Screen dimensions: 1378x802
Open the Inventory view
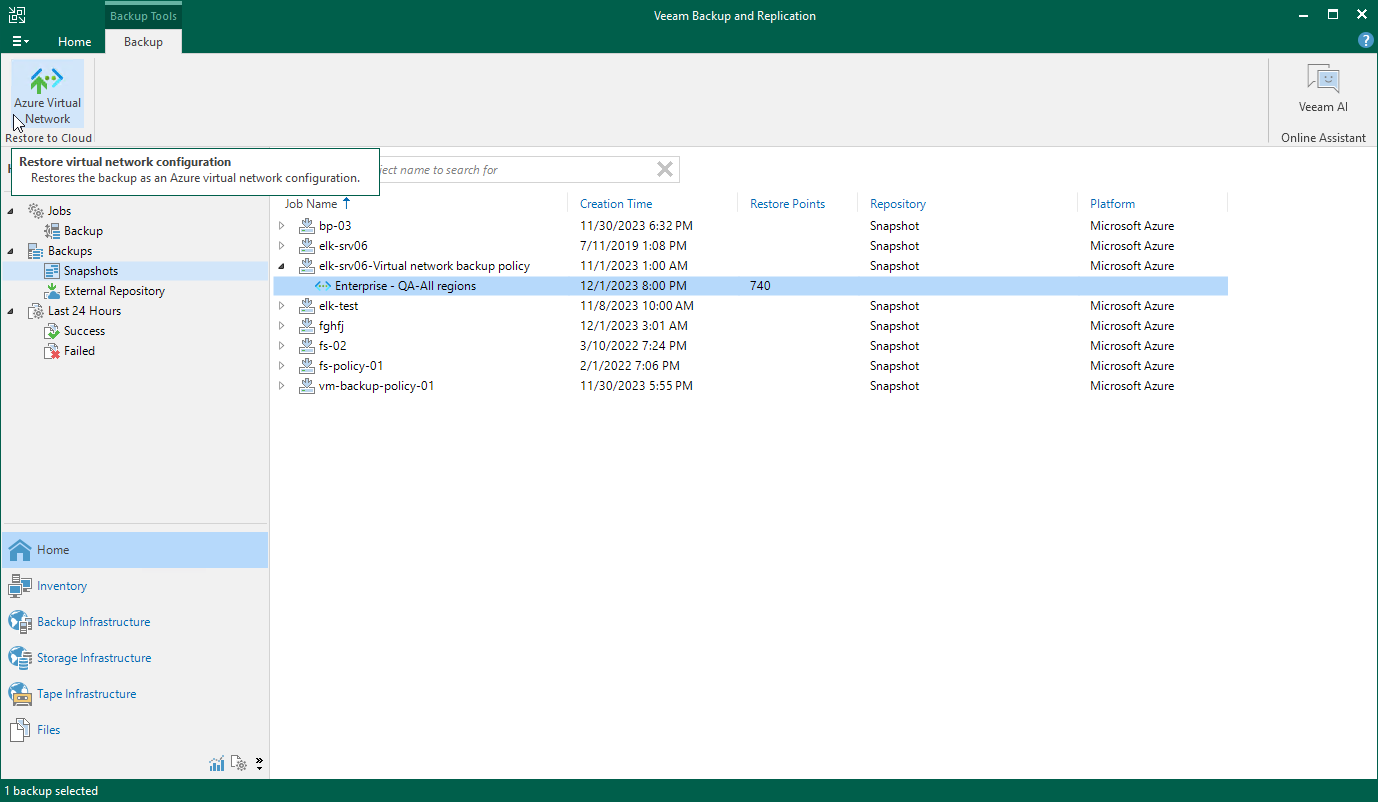[134, 586]
